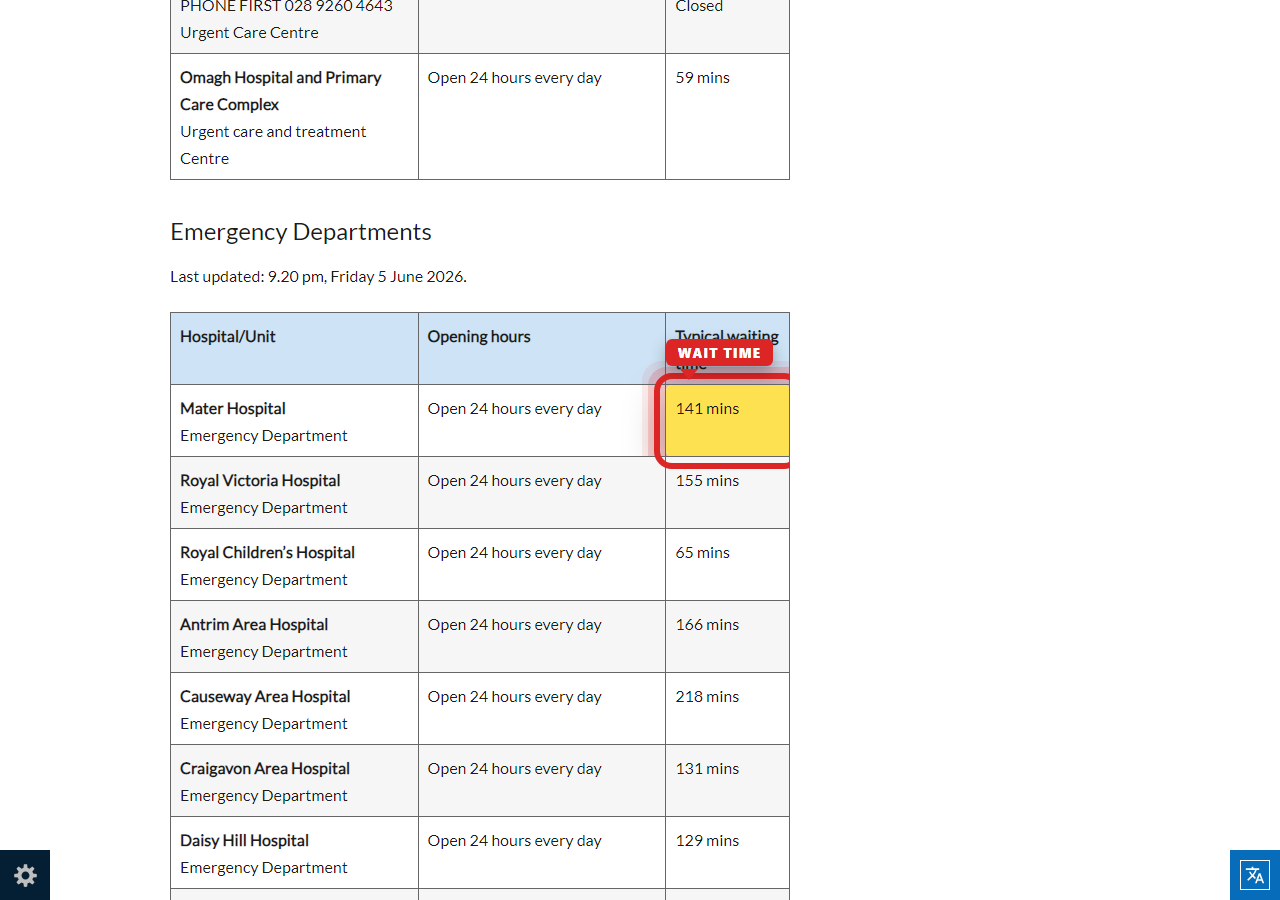Select the 65 mins waiting time
The height and width of the screenshot is (900, 1280).
(x=702, y=552)
